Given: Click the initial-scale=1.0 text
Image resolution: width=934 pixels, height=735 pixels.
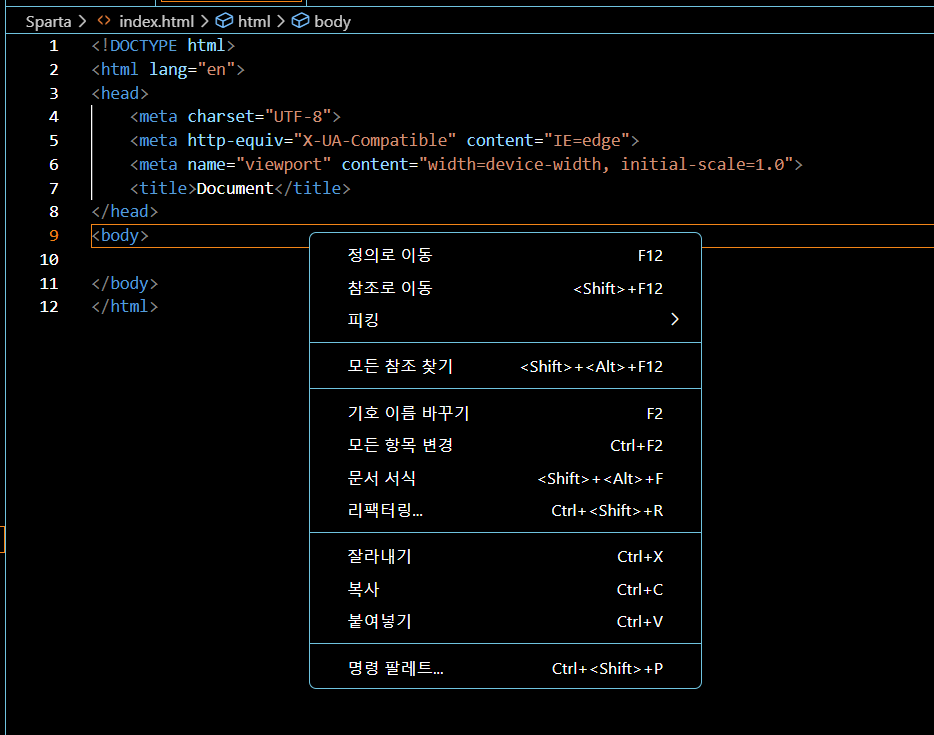Looking at the screenshot, I should 702,164.
